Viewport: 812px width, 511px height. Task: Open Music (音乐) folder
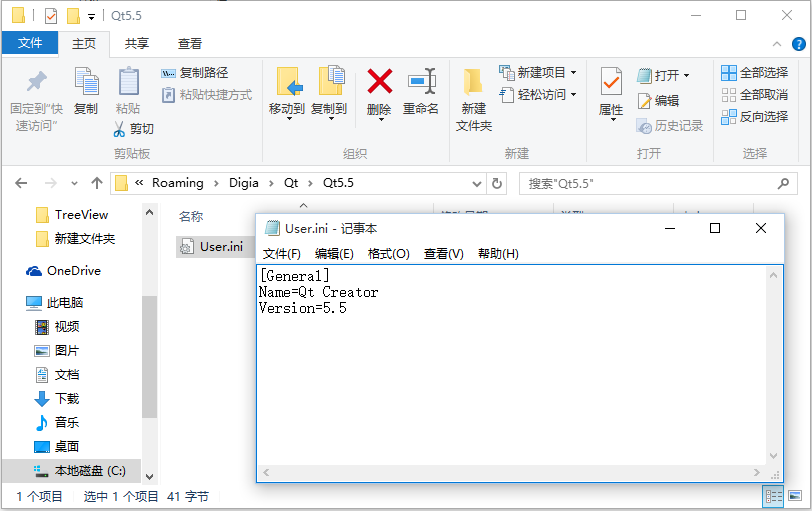[56, 422]
